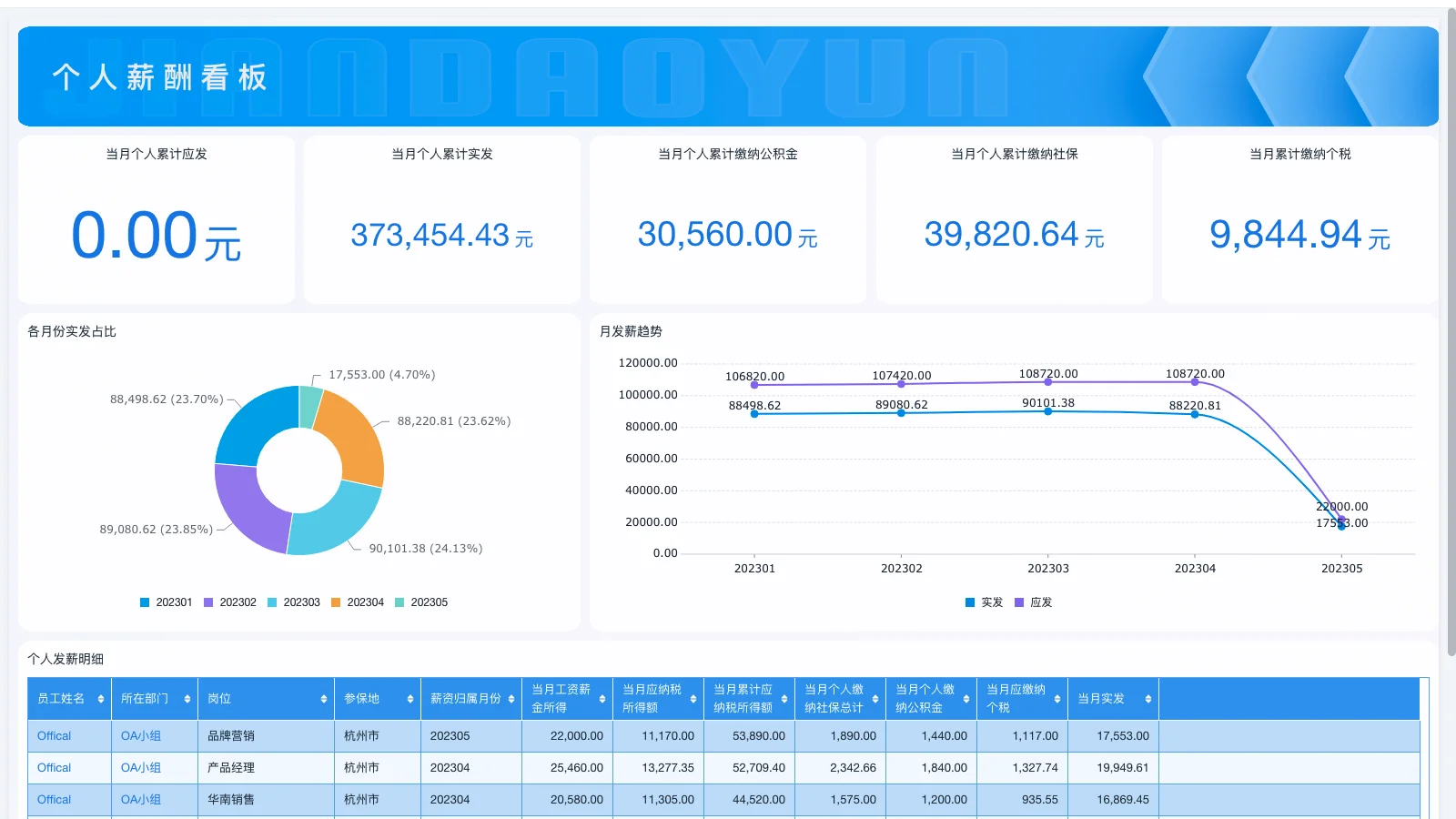1456x819 pixels.
Task: Click the 90101.38 data point on trend line
Action: click(x=1048, y=410)
